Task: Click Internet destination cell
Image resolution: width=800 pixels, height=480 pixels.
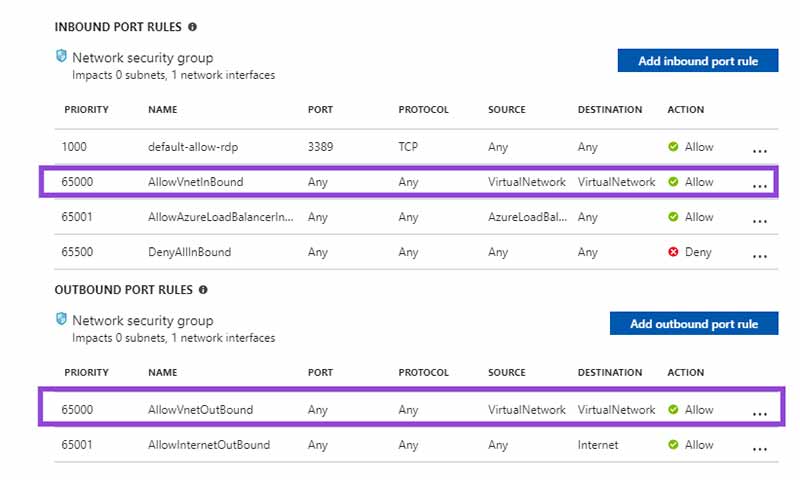Action: point(597,445)
